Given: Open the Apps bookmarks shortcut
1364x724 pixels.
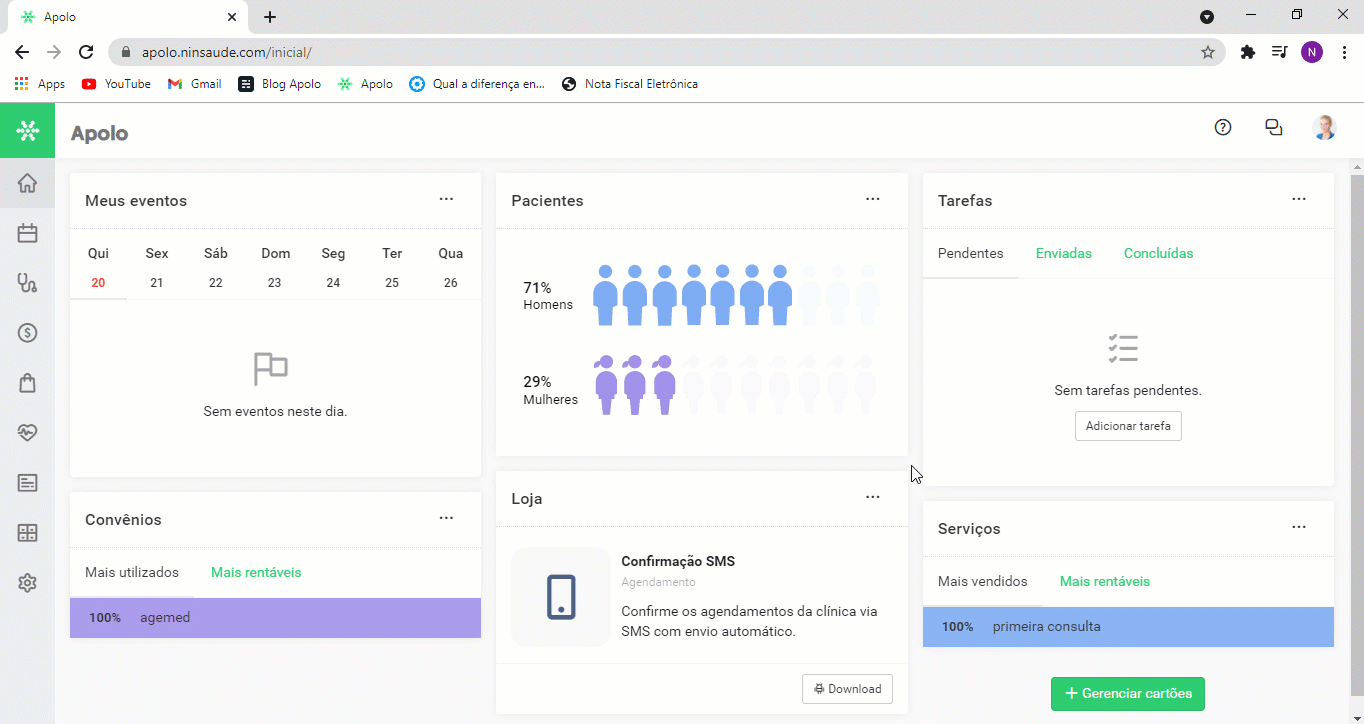Looking at the screenshot, I should pyautogui.click(x=40, y=84).
